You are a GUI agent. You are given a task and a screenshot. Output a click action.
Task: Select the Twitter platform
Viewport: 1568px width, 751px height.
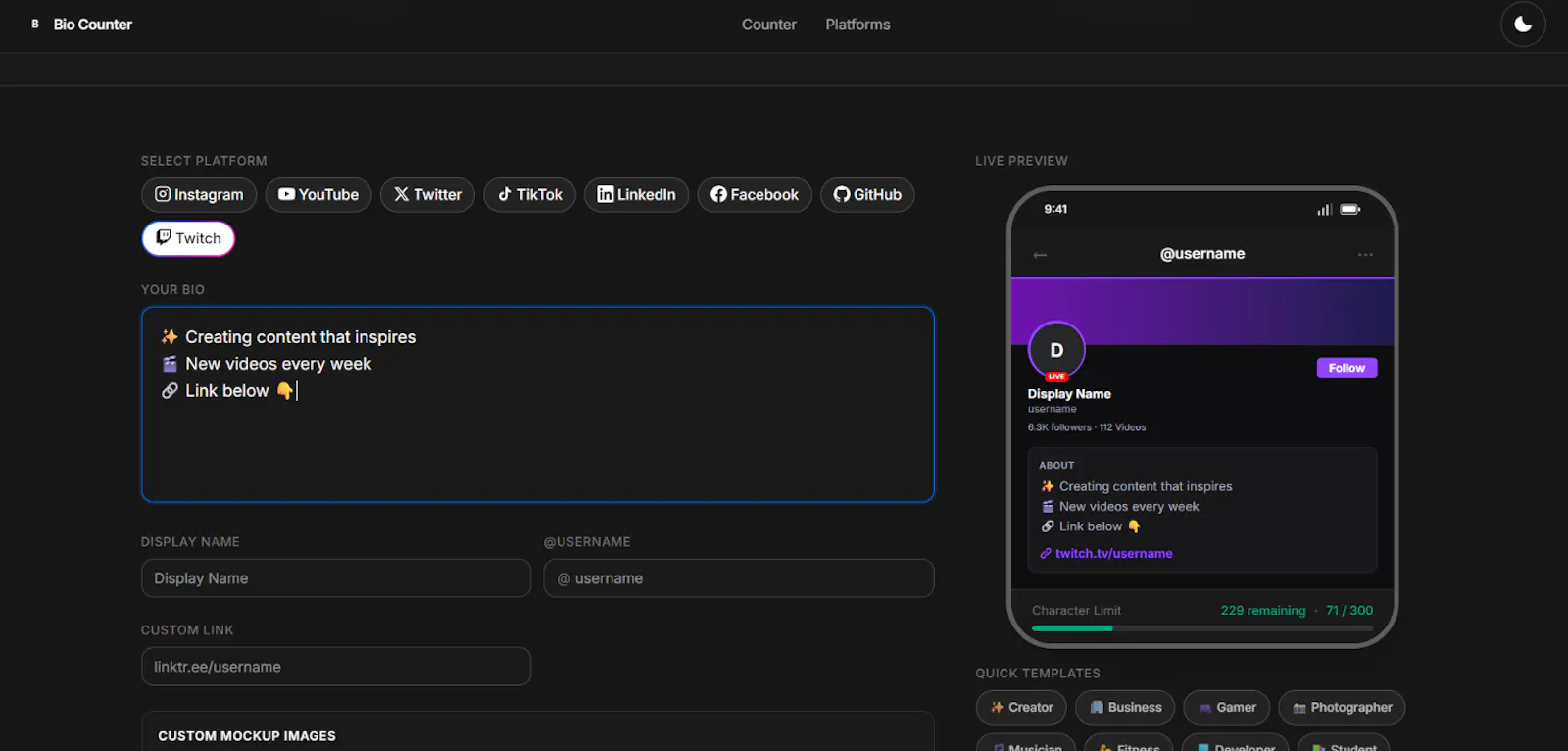tap(427, 194)
